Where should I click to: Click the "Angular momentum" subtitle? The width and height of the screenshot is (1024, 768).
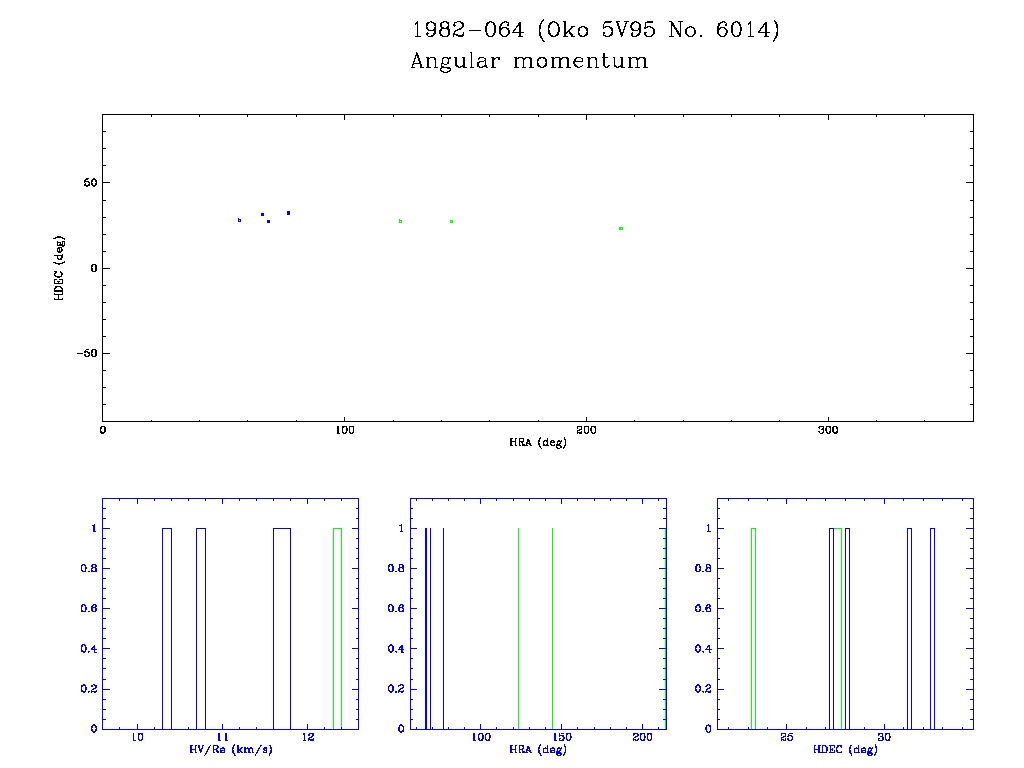529,61
